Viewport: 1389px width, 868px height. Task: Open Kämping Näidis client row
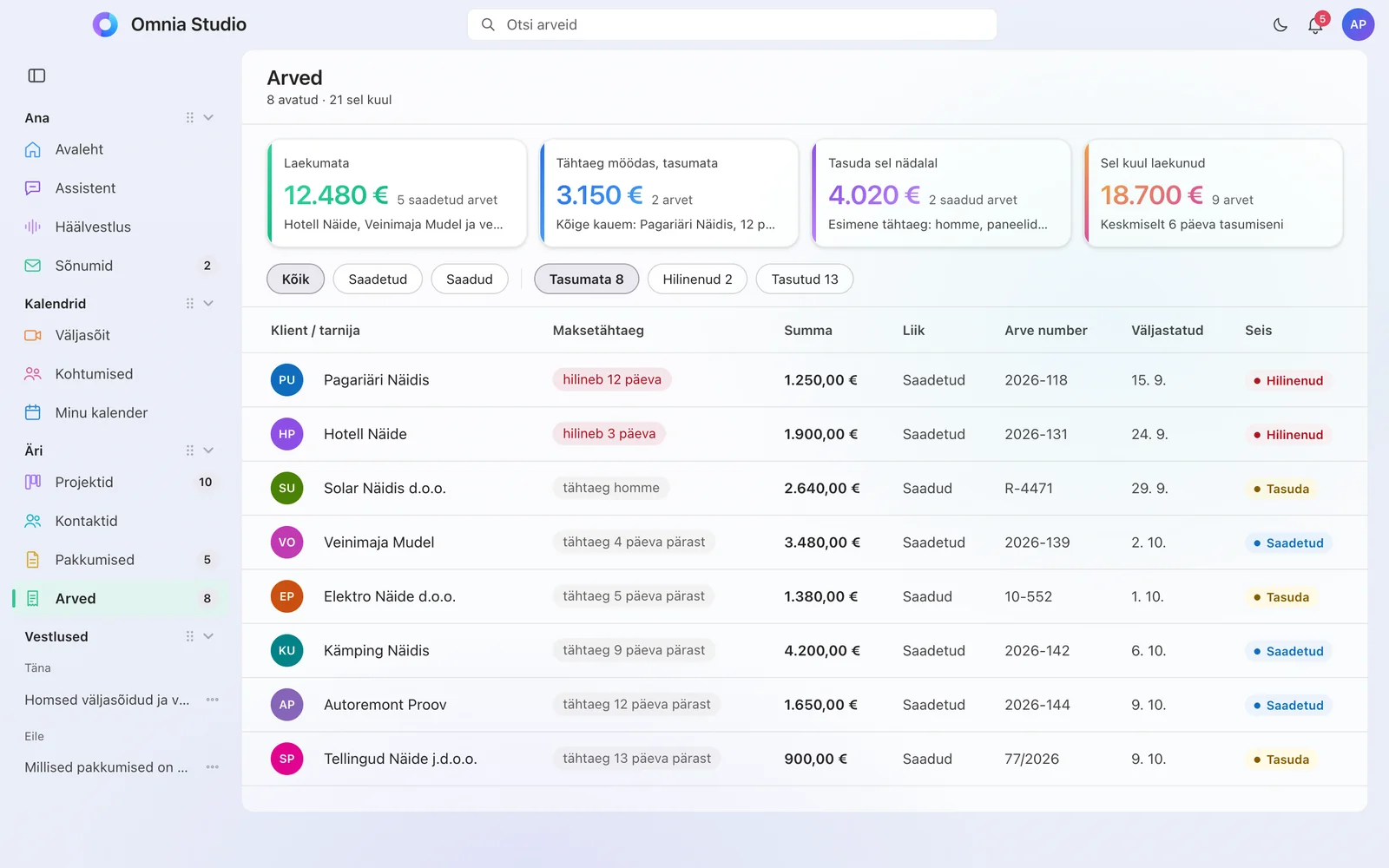point(804,651)
